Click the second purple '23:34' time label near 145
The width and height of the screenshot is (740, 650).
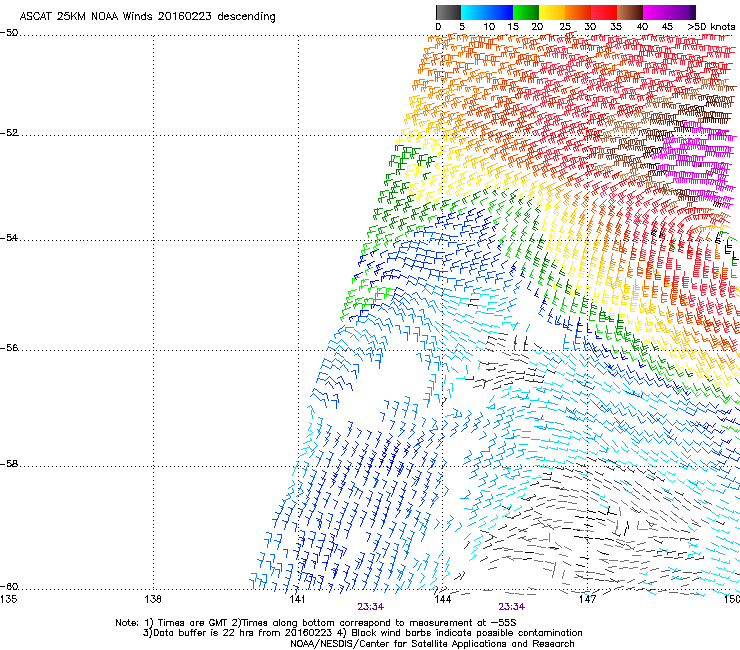(512, 607)
